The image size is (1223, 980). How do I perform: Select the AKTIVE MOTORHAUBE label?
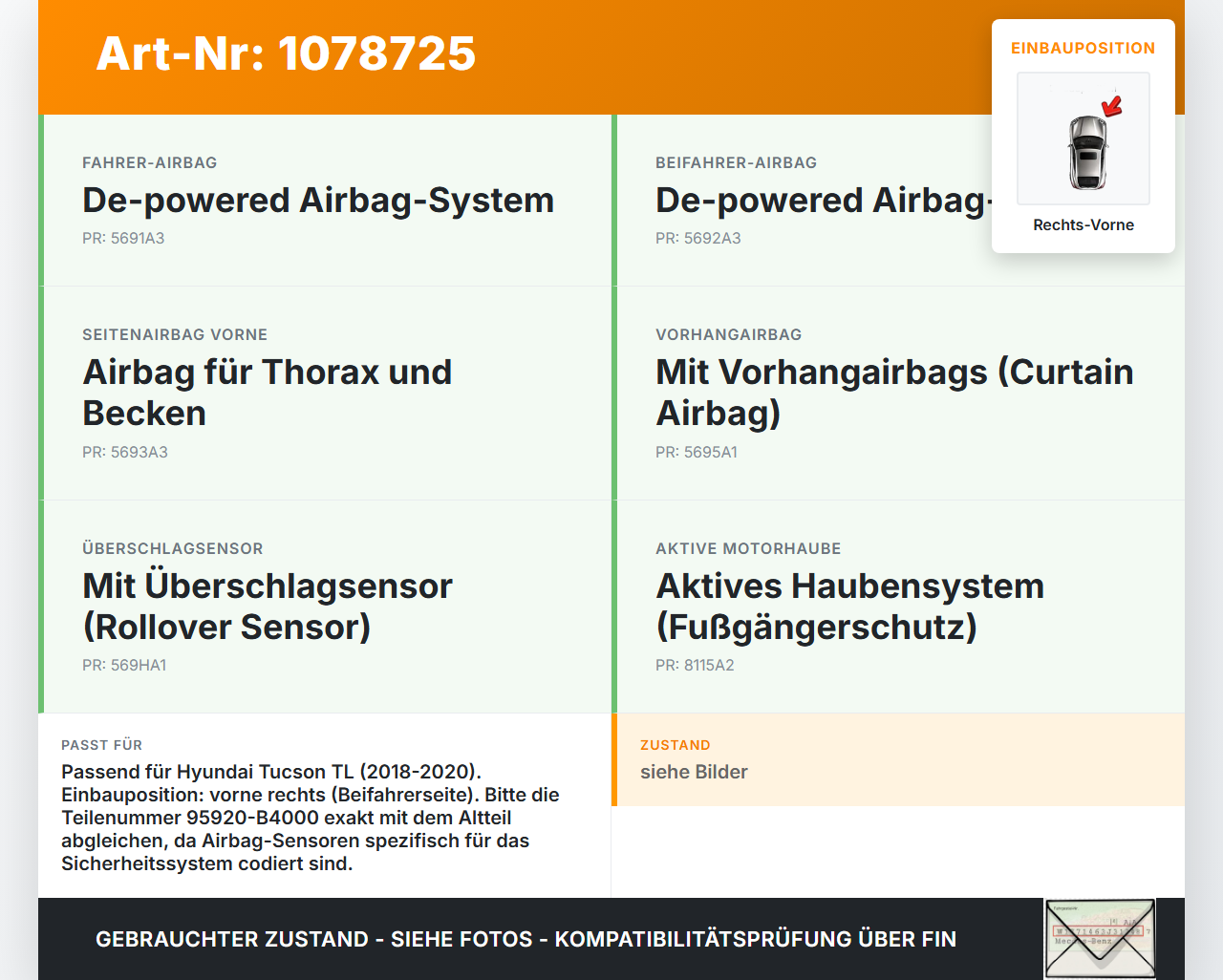(748, 548)
